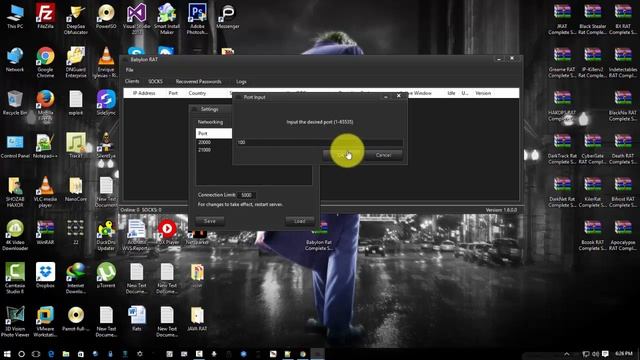640x360 pixels.
Task: Focus the port number input field
Action: [319, 142]
